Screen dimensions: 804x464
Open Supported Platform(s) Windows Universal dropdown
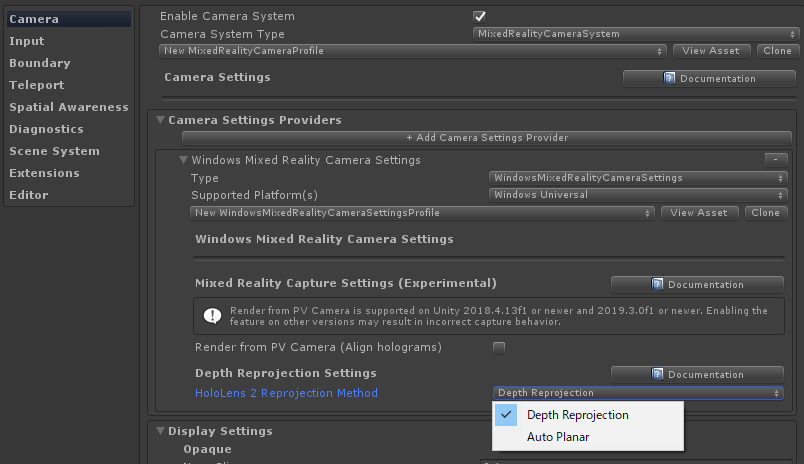[638, 195]
